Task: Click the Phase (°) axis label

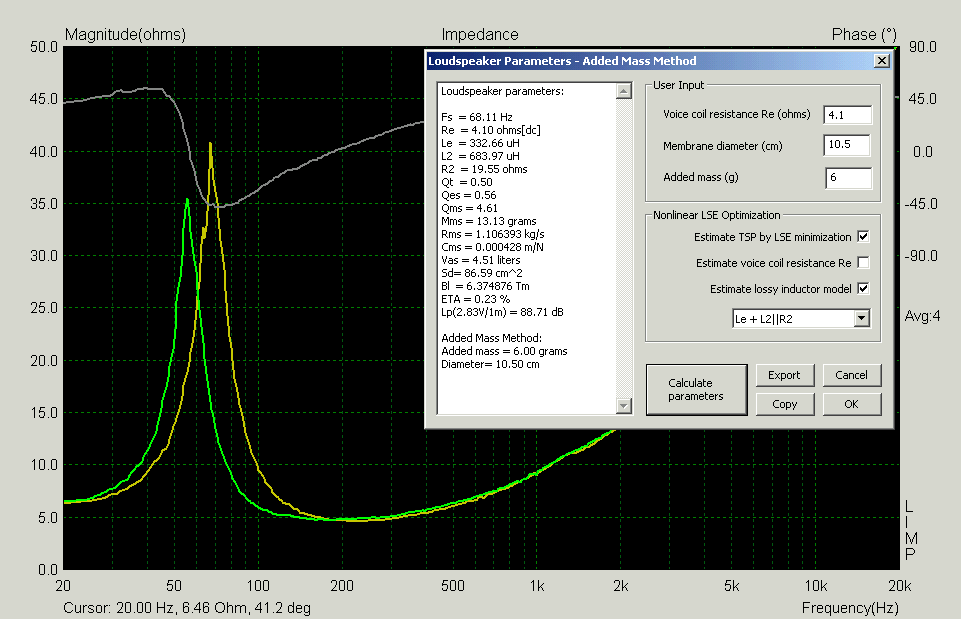Action: click(864, 34)
